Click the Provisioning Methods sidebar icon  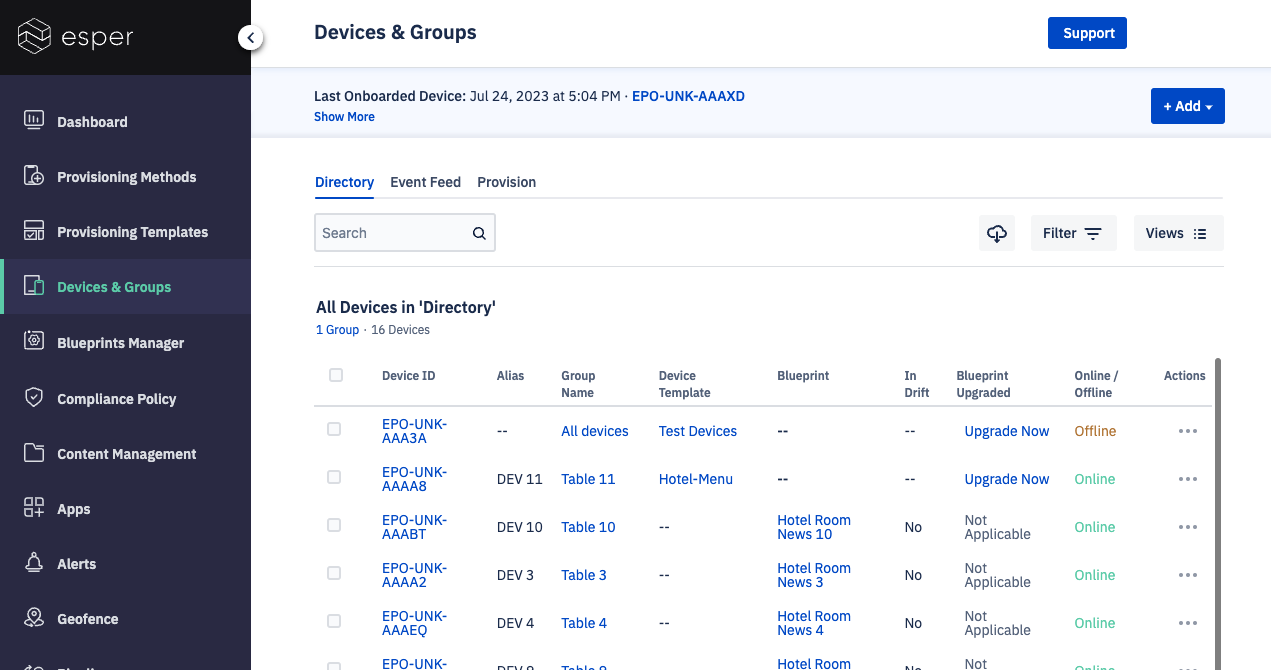tap(34, 176)
